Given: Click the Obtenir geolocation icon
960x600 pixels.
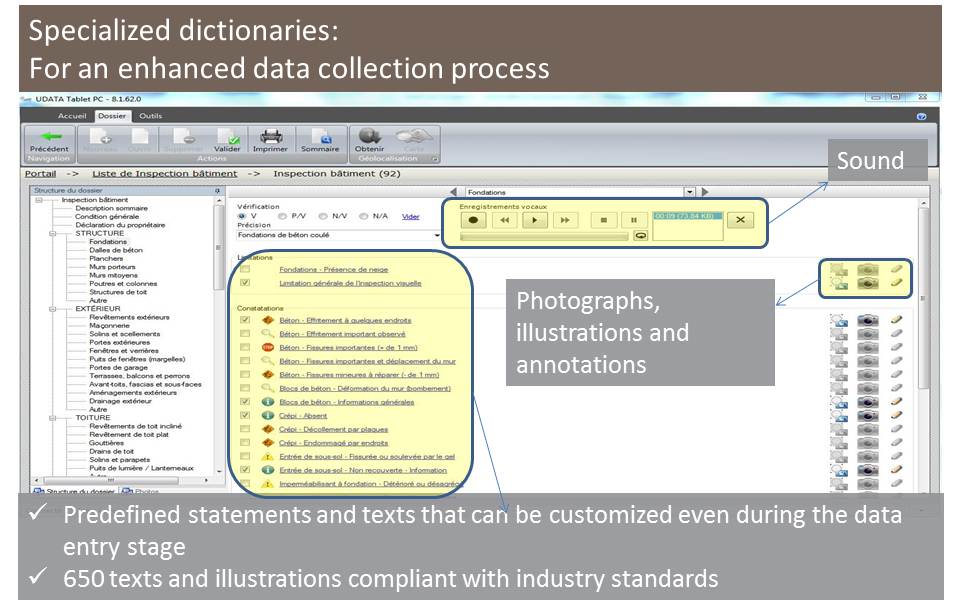Looking at the screenshot, I should [369, 137].
